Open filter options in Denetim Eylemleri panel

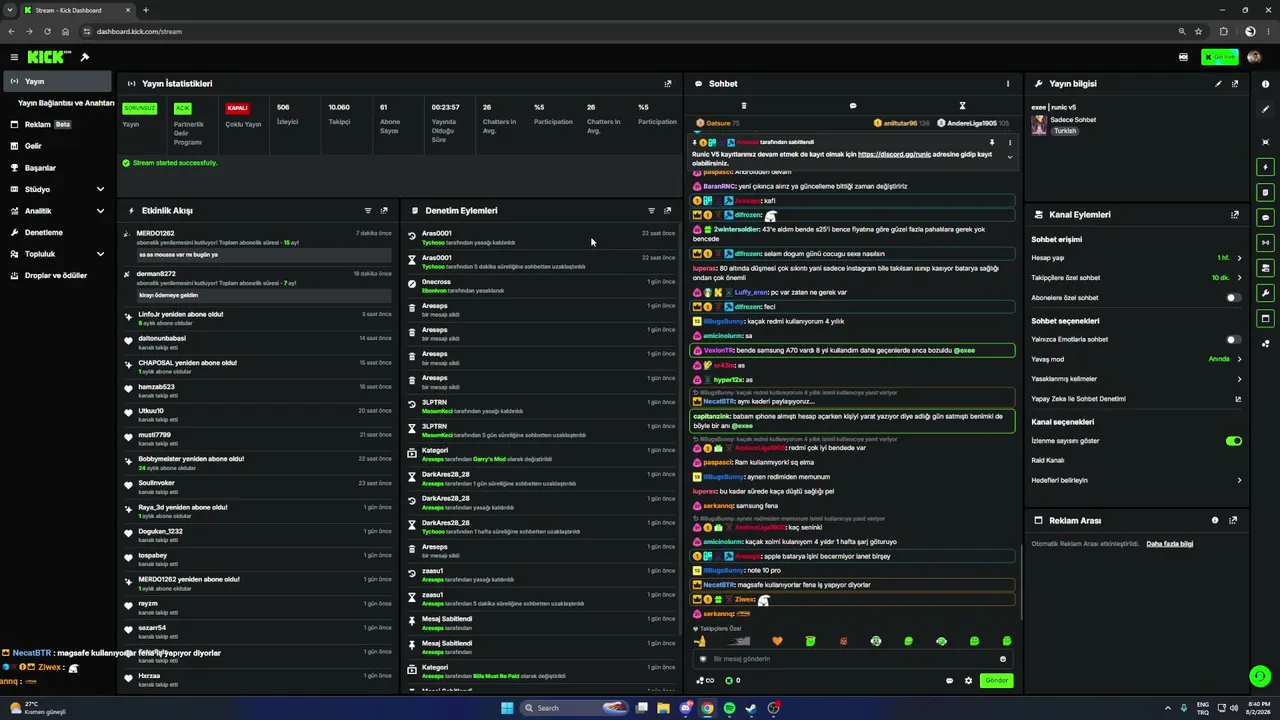[x=652, y=211]
